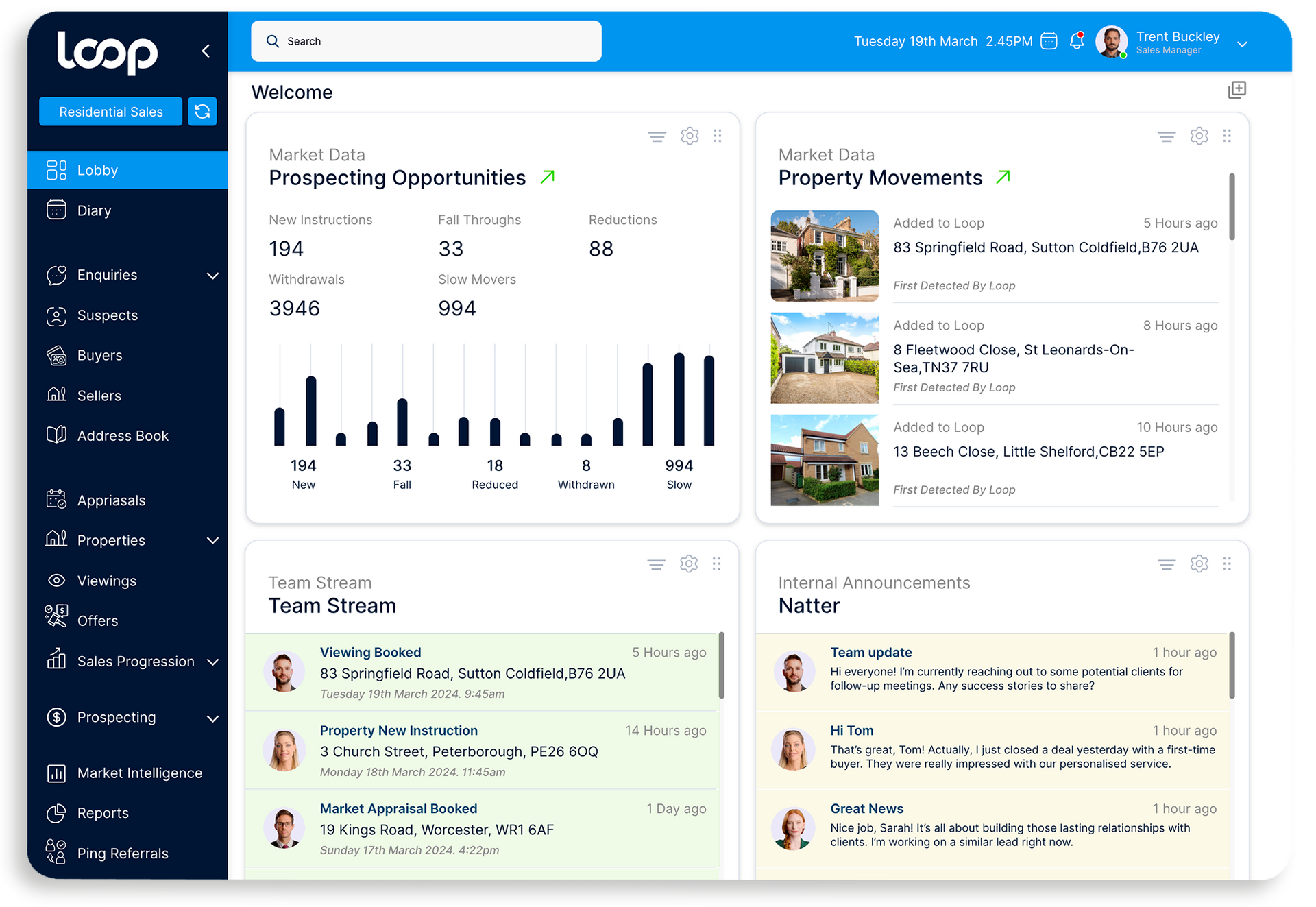Expand the Sales Progression menu
Screen dimensions: 1316x907
point(213,662)
